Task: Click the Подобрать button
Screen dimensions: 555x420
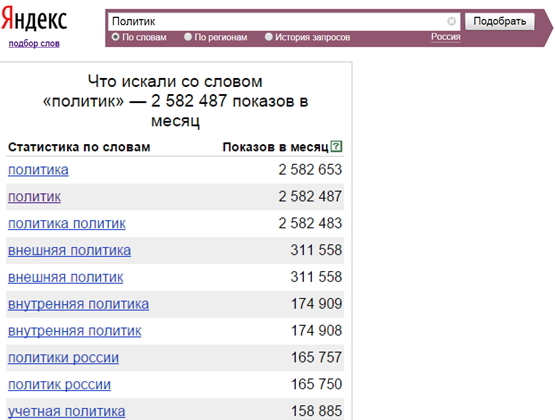Action: click(x=499, y=21)
